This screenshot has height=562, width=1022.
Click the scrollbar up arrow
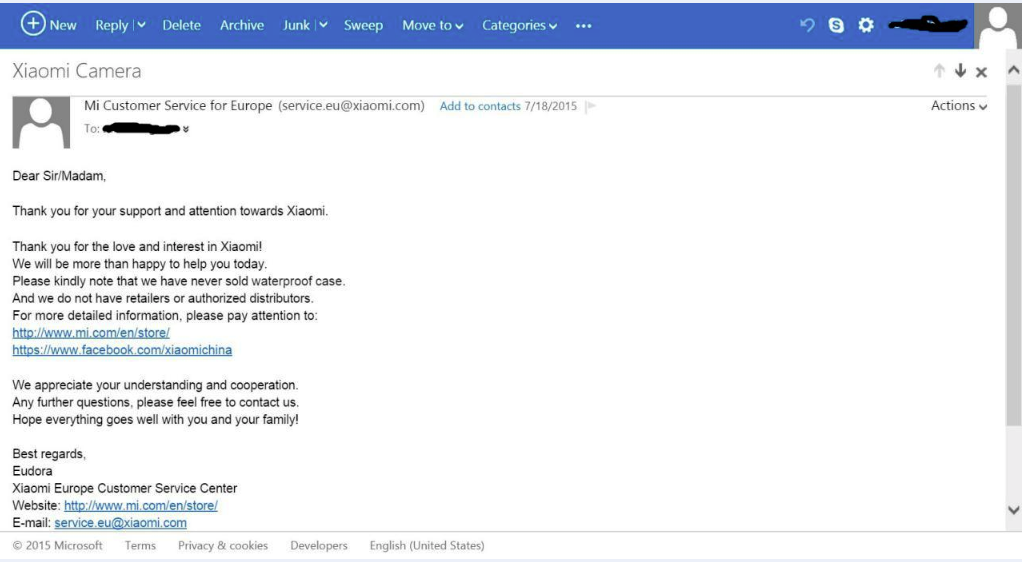point(1014,70)
